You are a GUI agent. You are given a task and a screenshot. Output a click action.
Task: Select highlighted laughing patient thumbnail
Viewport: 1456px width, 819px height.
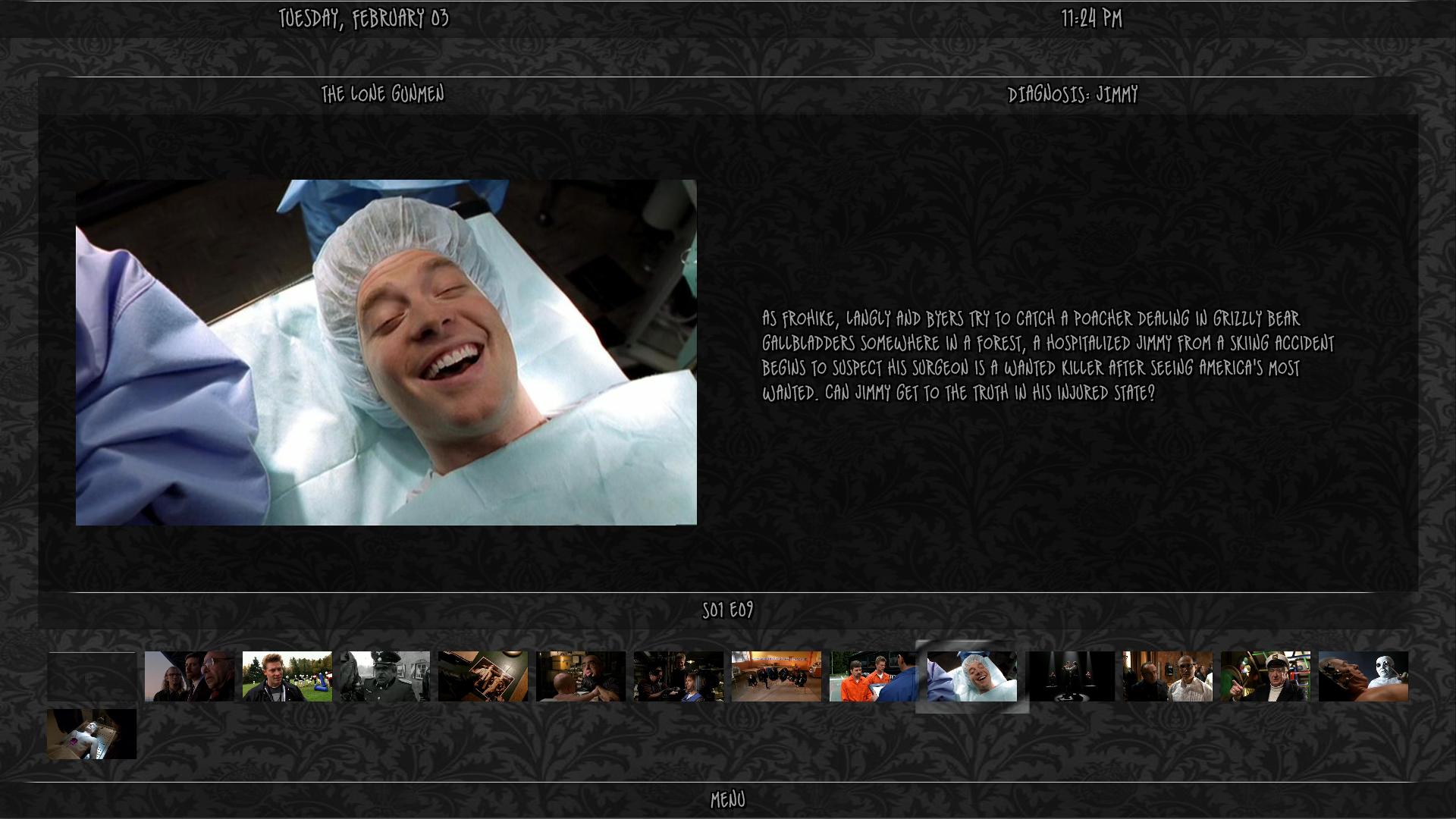972,676
